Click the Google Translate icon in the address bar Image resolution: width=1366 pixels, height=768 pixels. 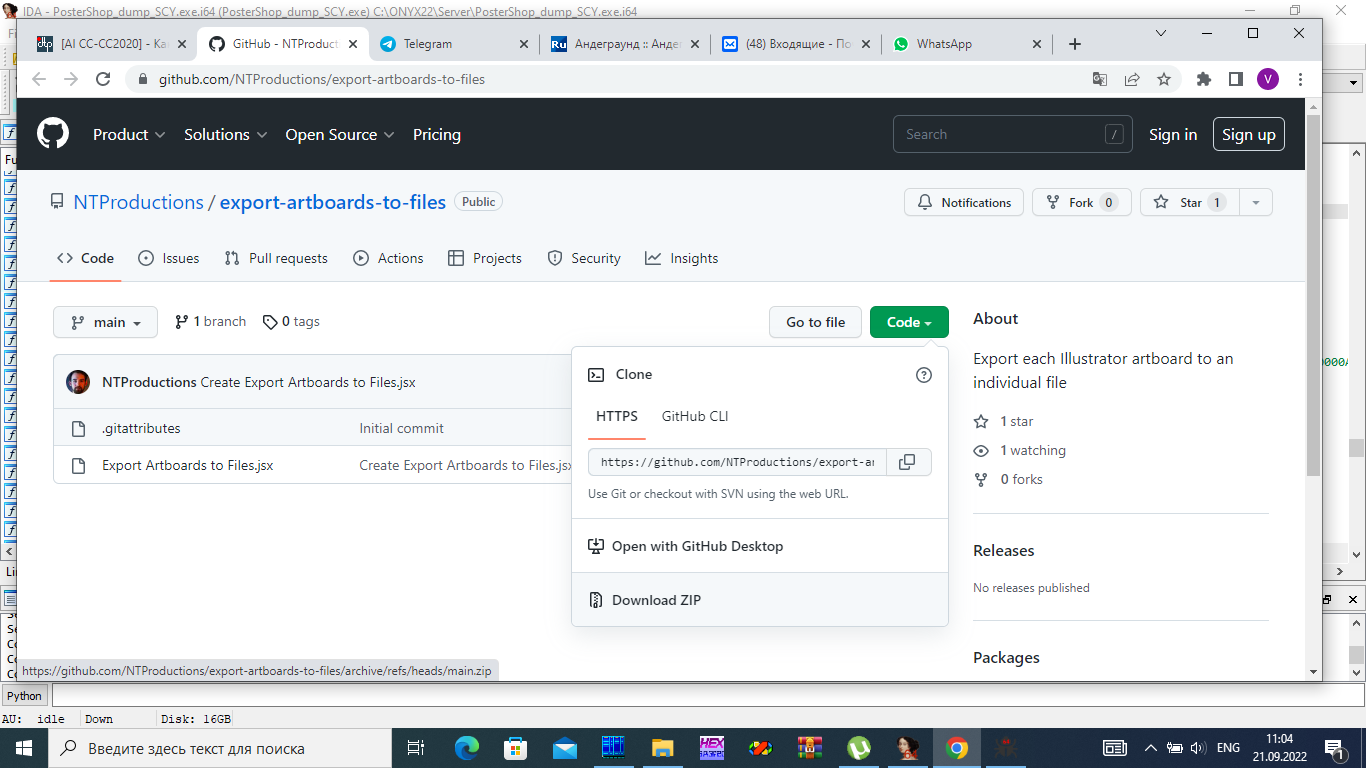1099,79
